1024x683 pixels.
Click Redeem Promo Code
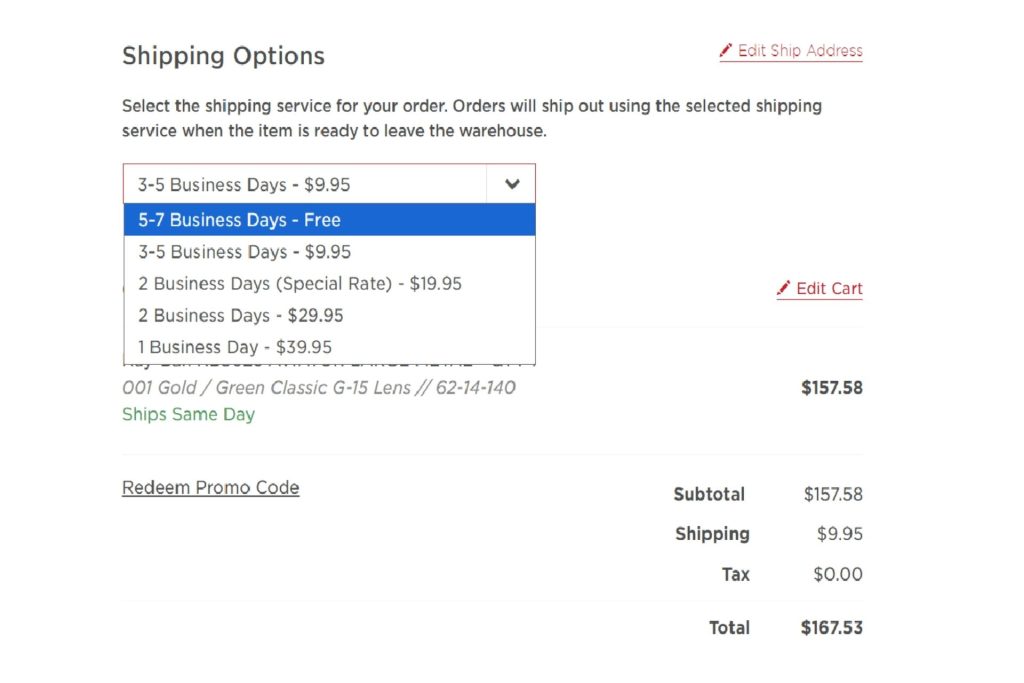tap(210, 487)
